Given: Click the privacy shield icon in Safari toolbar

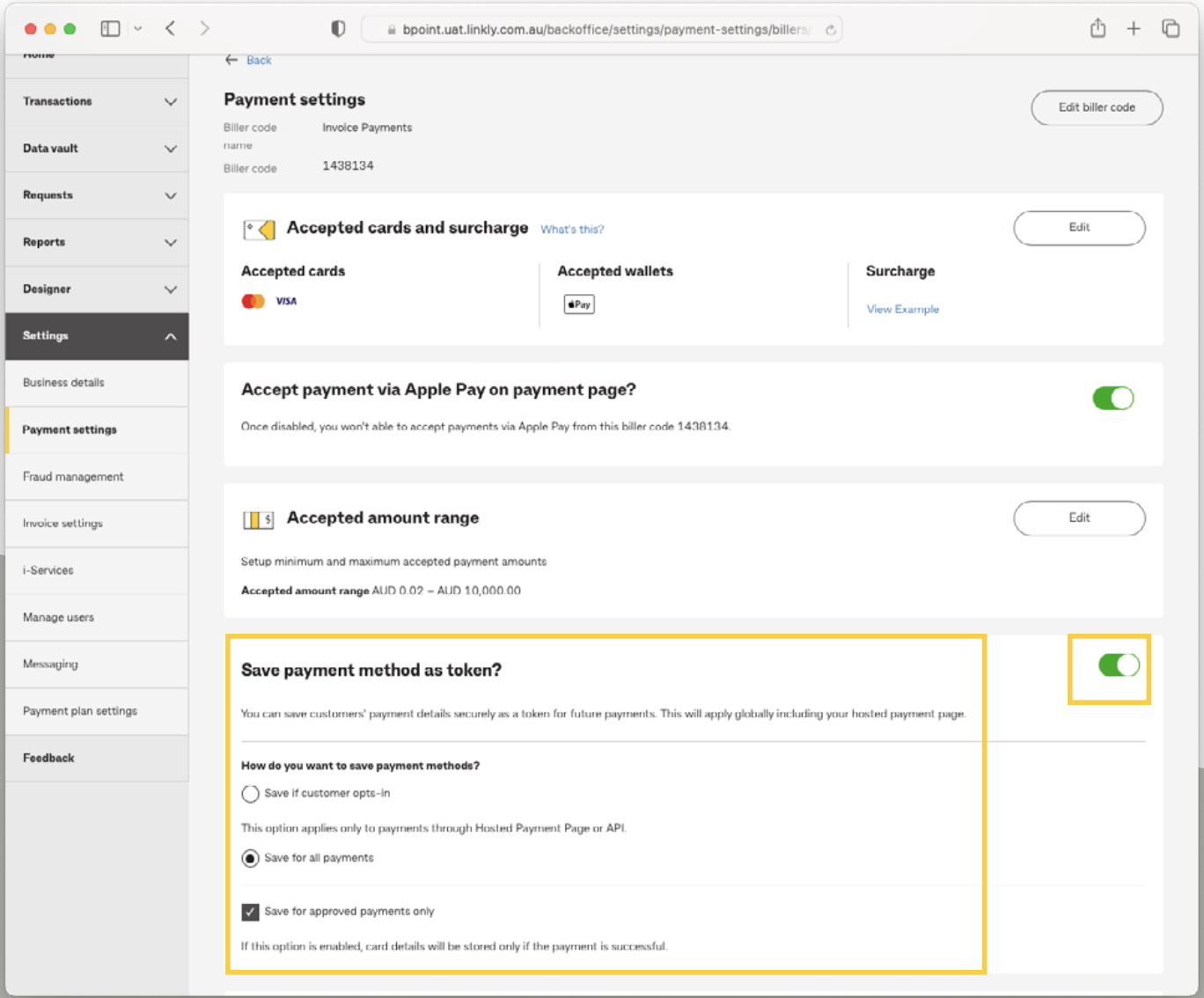Looking at the screenshot, I should pyautogui.click(x=337, y=27).
